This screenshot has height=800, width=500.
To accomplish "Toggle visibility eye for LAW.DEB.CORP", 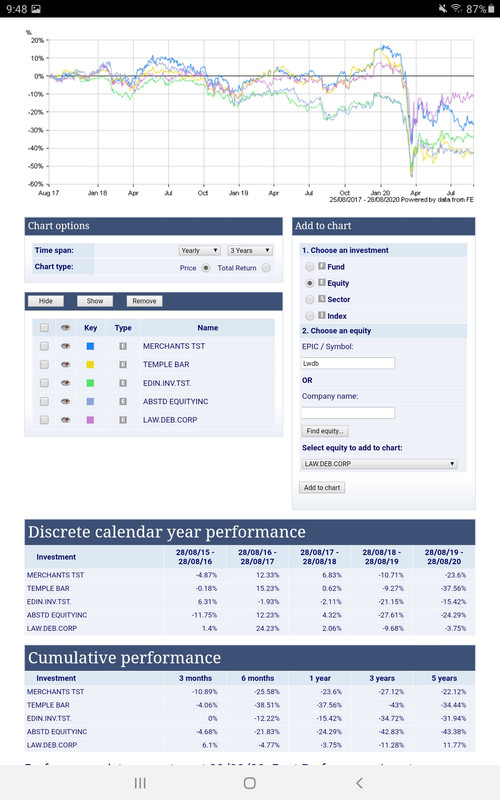I will 65,419.
